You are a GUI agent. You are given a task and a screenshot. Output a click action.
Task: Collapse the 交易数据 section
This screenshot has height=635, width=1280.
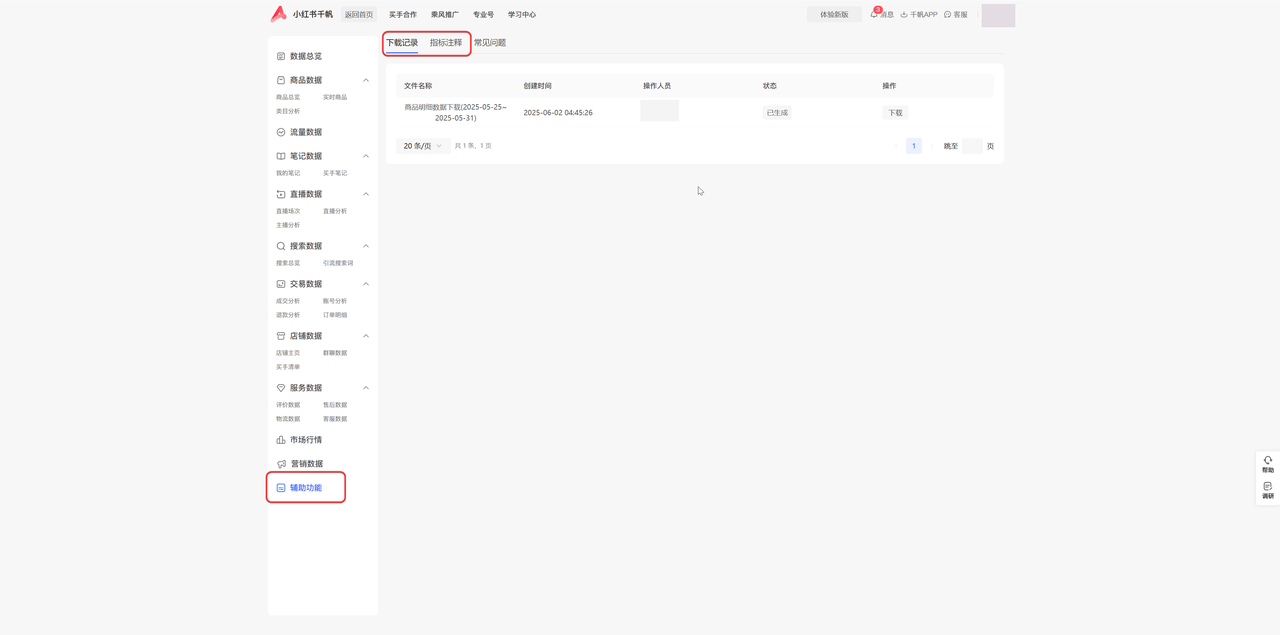click(366, 284)
